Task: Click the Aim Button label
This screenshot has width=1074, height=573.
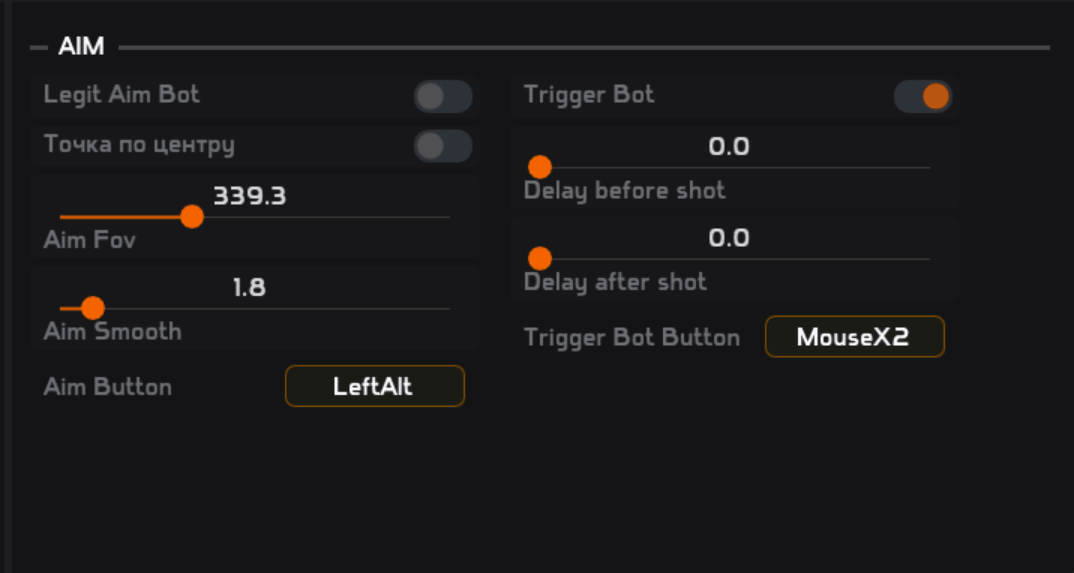Action: 108,387
